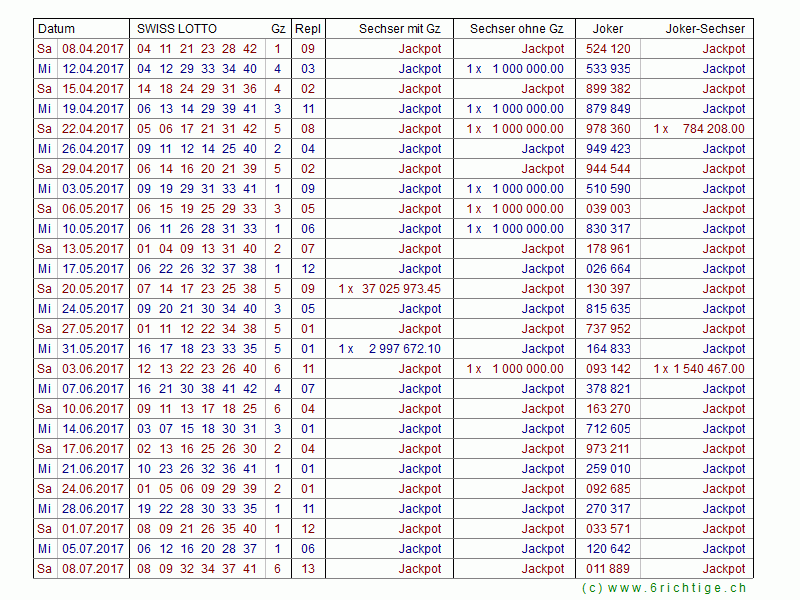This screenshot has width=800, height=600.
Task: Click the Sechser mit Gz header
Action: [x=399, y=29]
